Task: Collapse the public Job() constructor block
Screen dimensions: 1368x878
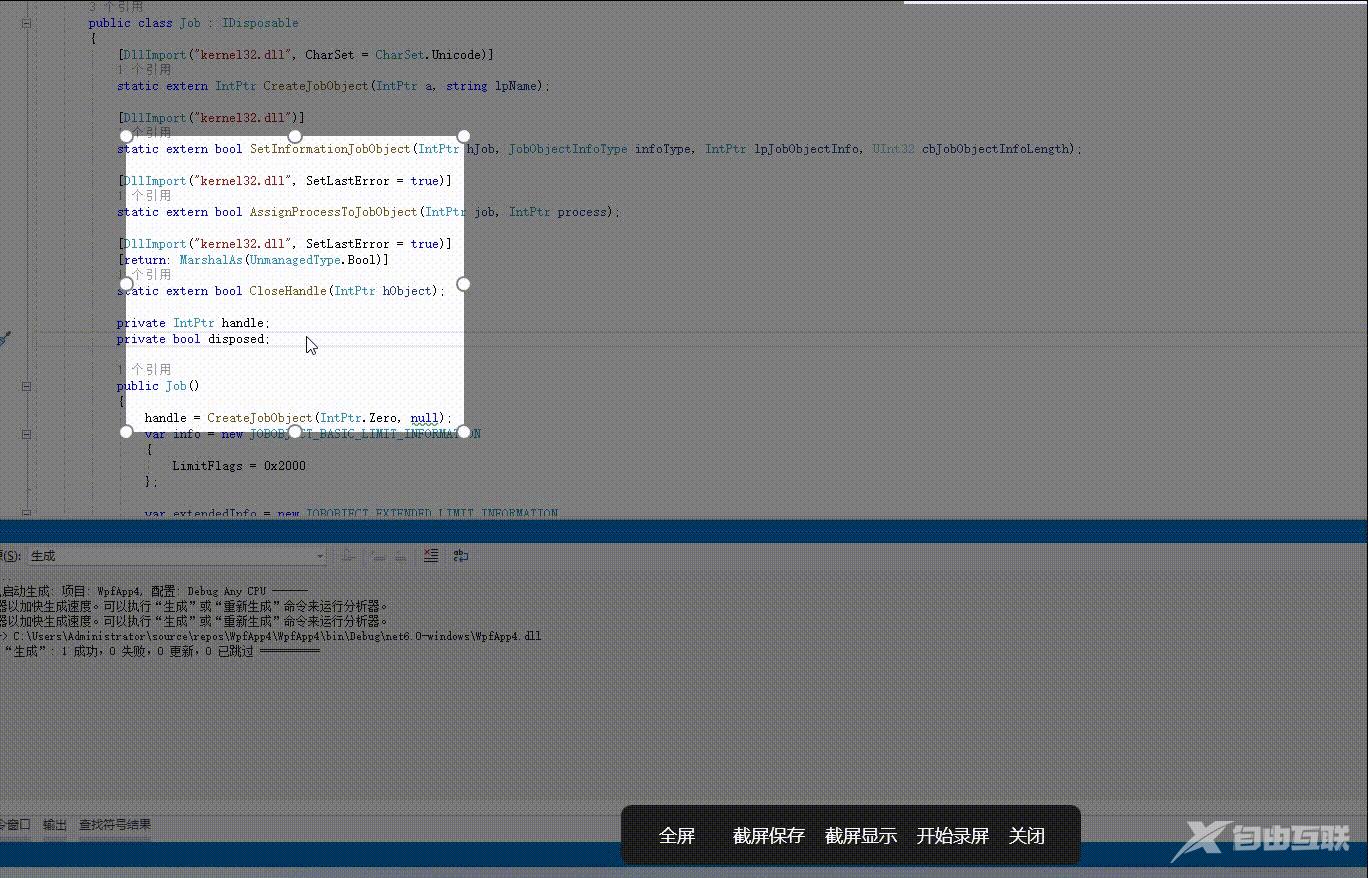Action: (x=26, y=386)
